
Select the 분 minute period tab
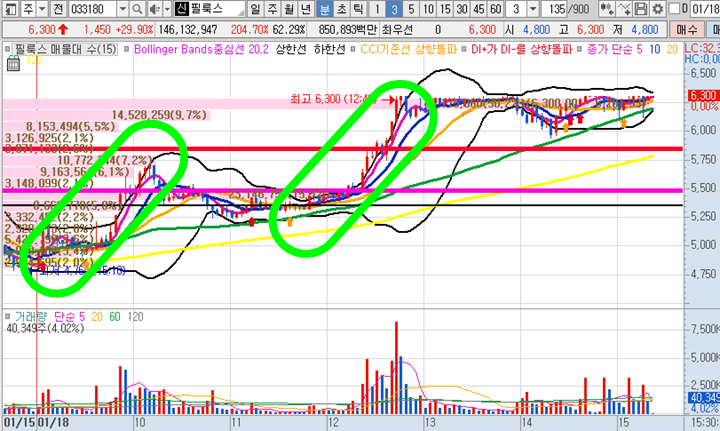pos(325,9)
